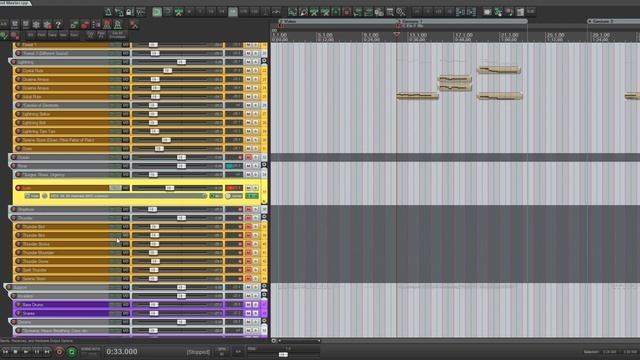The height and width of the screenshot is (360, 640).
Task: Mute the Lightning Strike track
Action: click(248, 114)
